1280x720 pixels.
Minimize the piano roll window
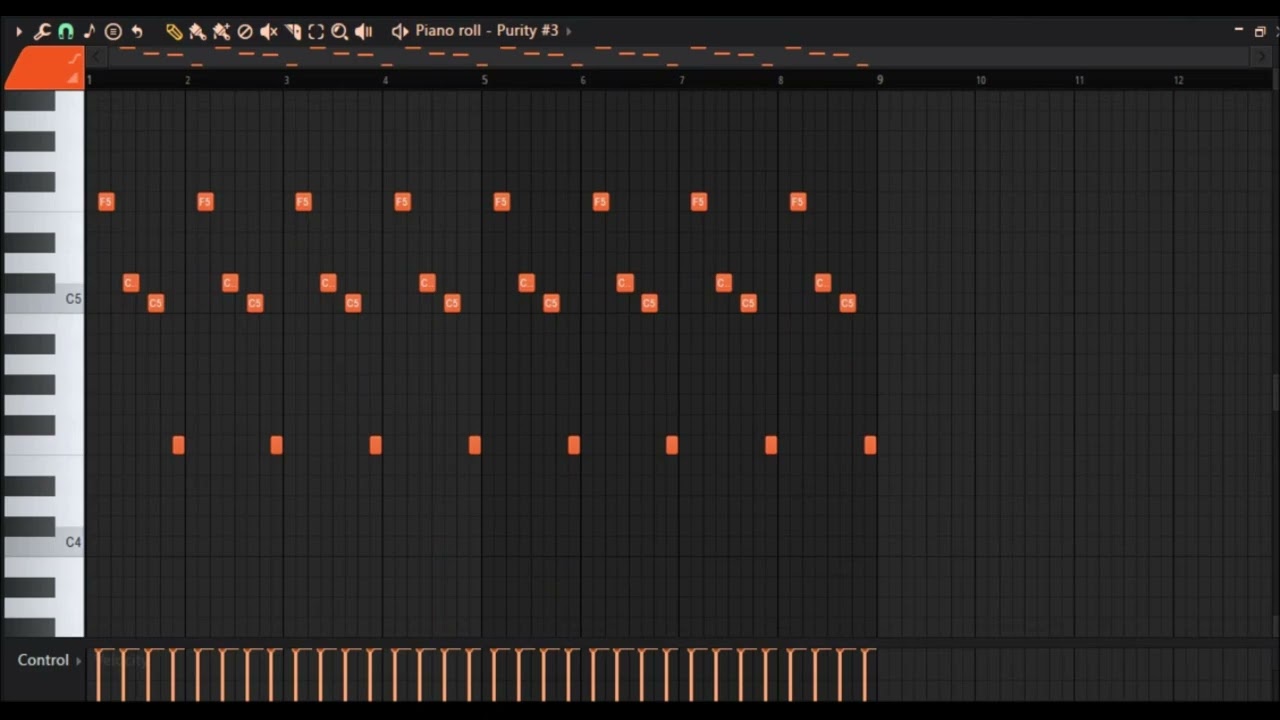(1239, 31)
